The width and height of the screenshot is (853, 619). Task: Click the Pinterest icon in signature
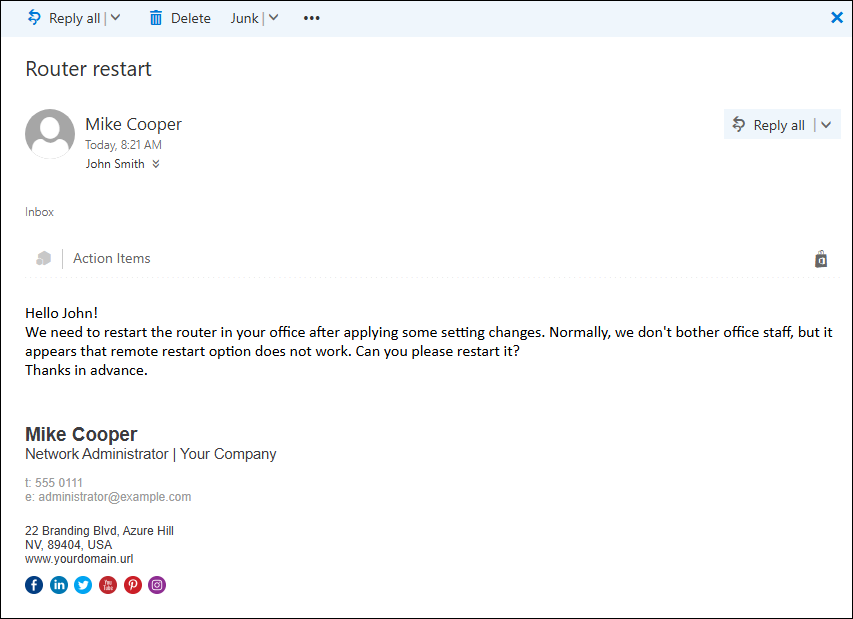(132, 585)
